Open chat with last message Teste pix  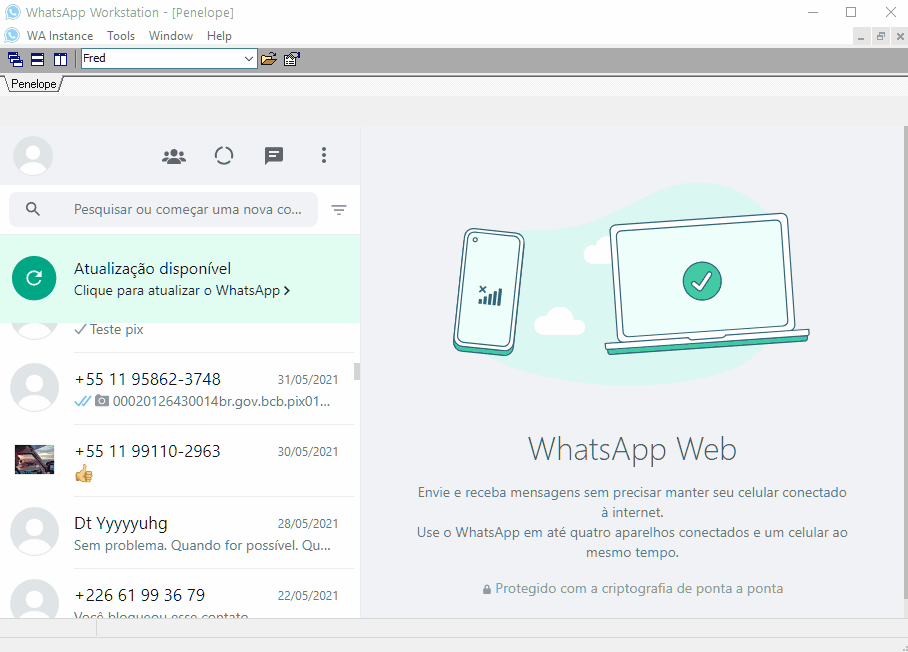(x=180, y=337)
